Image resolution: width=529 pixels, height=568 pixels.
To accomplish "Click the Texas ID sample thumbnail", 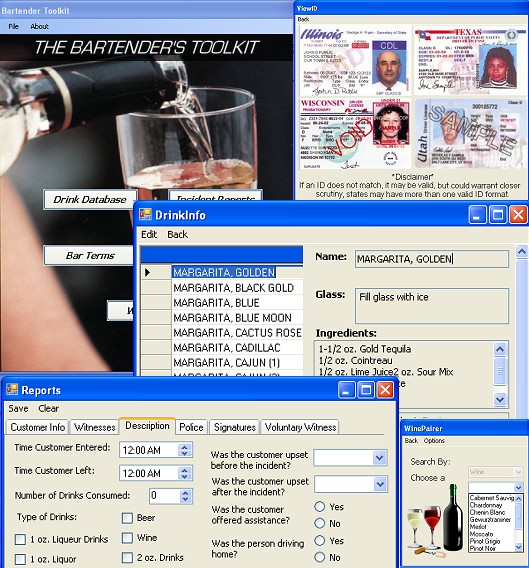I will [x=470, y=60].
